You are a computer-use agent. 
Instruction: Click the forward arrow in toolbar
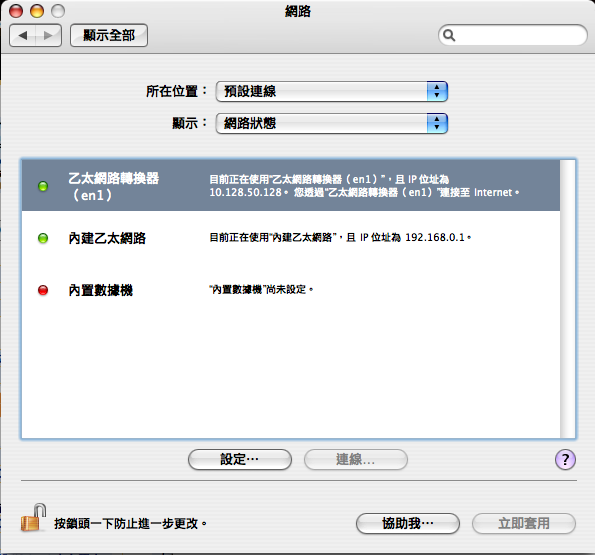pos(48,36)
